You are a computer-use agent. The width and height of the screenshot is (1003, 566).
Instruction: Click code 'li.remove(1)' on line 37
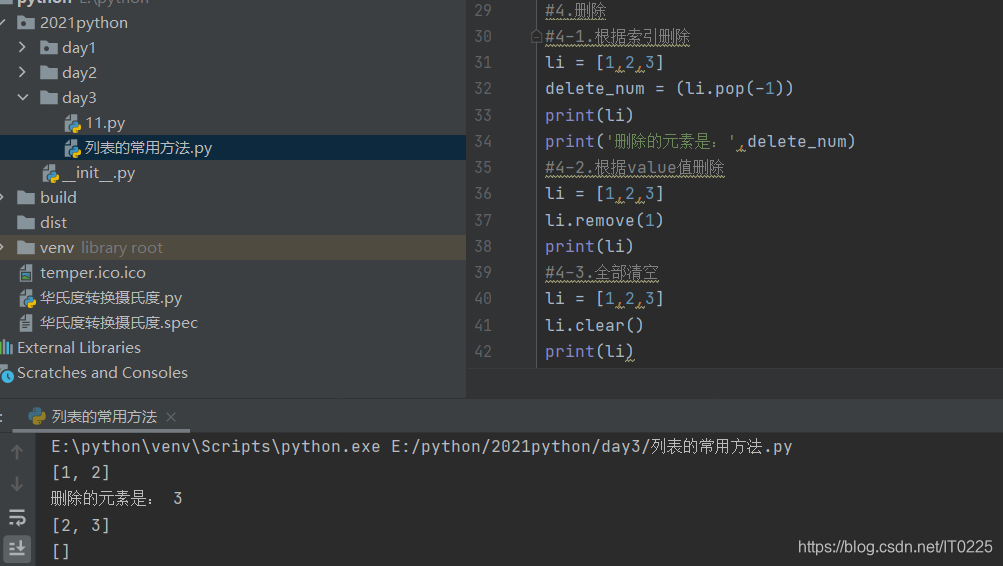[x=604, y=220]
